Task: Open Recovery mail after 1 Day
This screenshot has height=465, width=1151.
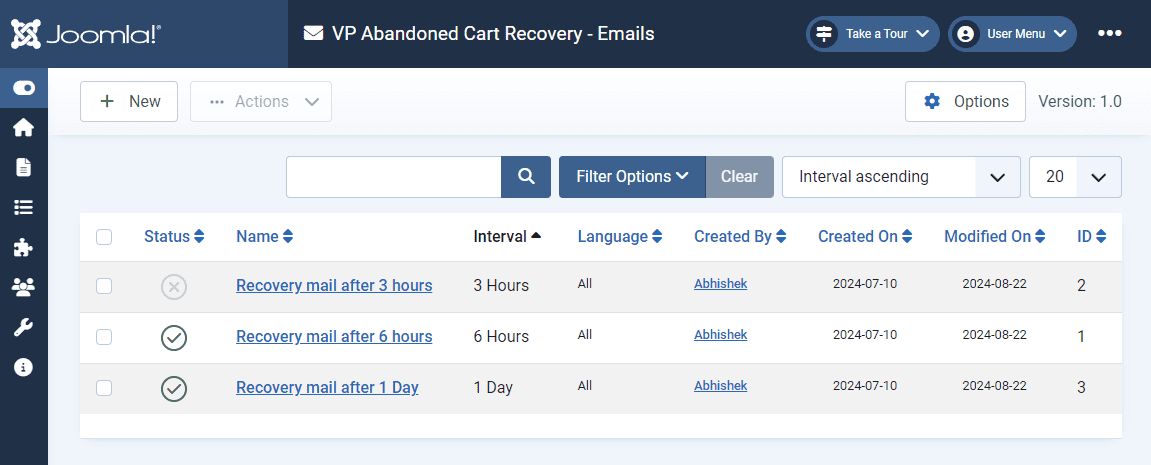Action: (327, 387)
